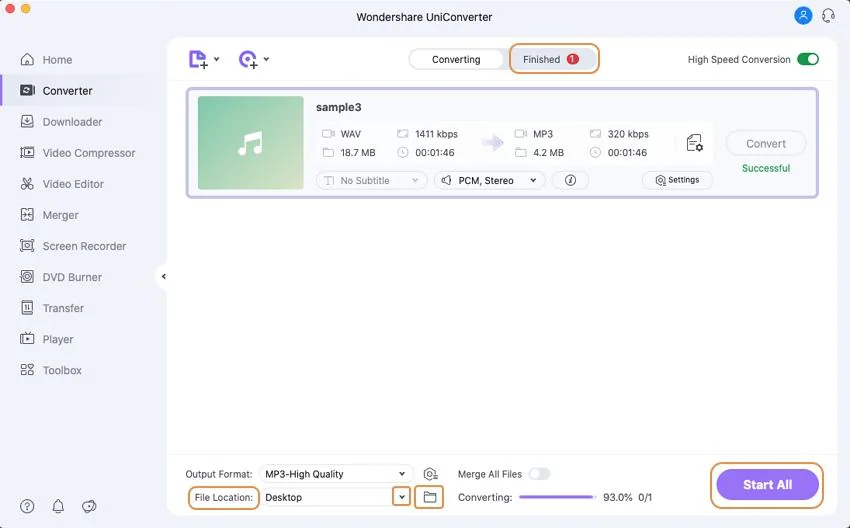
Task: Open Video Compressor icon in sidebar
Action: coord(27,153)
